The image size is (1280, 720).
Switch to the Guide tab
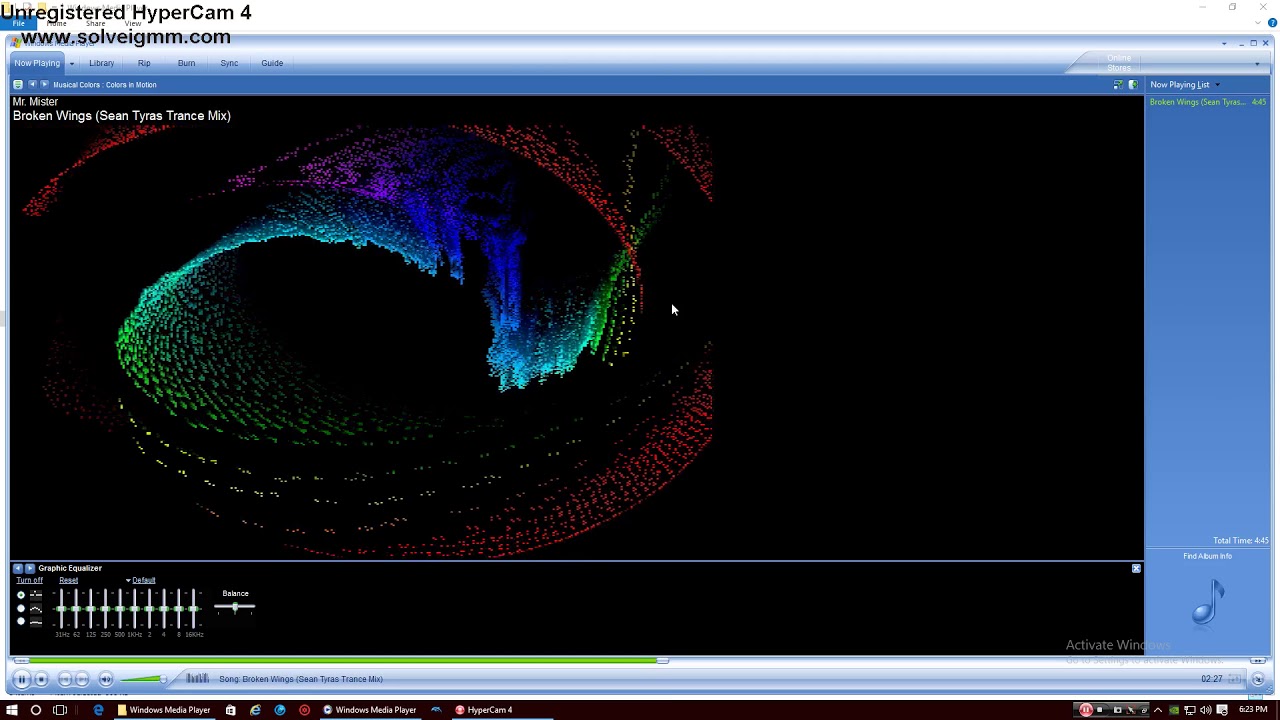click(272, 63)
